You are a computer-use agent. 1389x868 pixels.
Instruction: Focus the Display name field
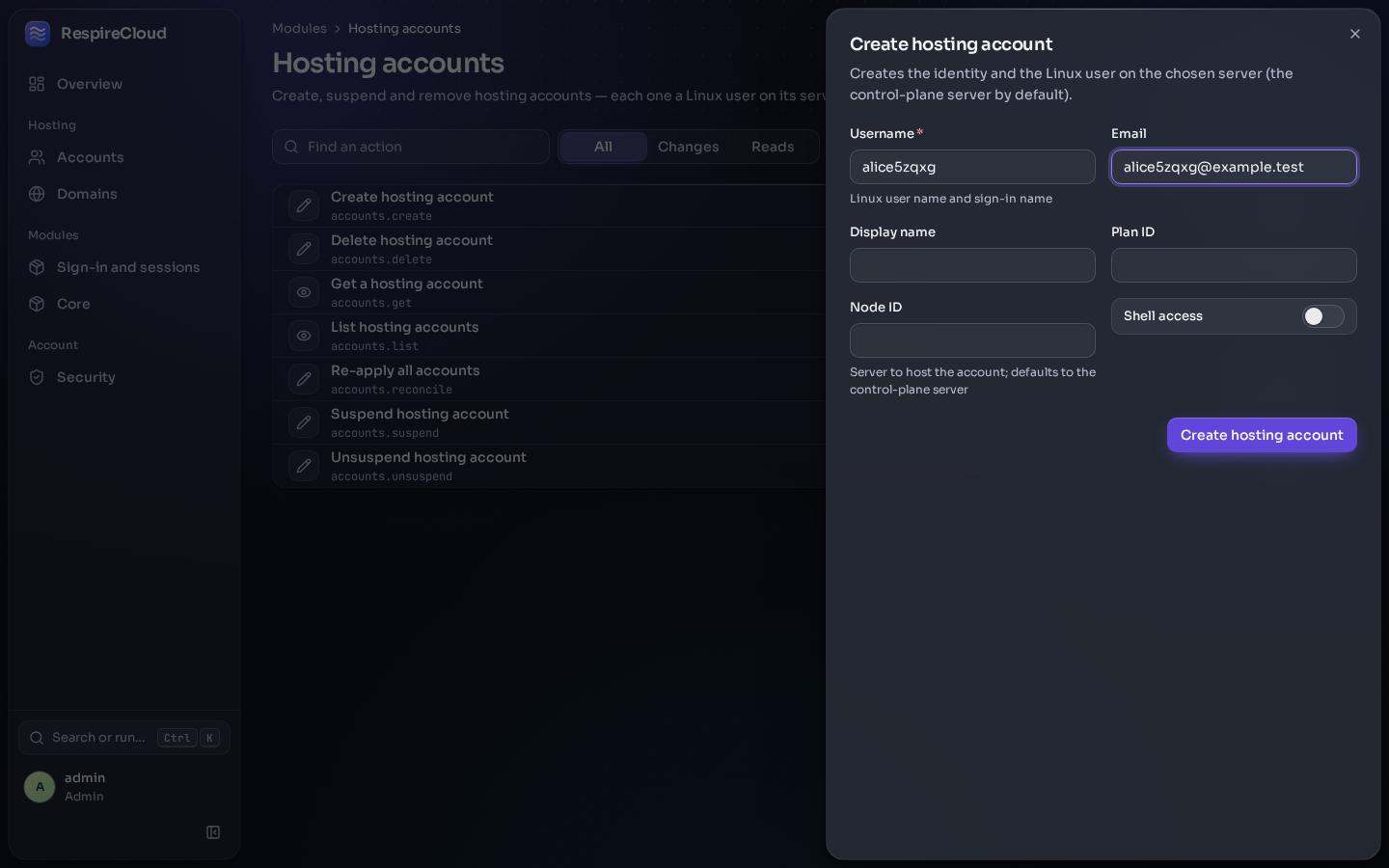tap(972, 265)
